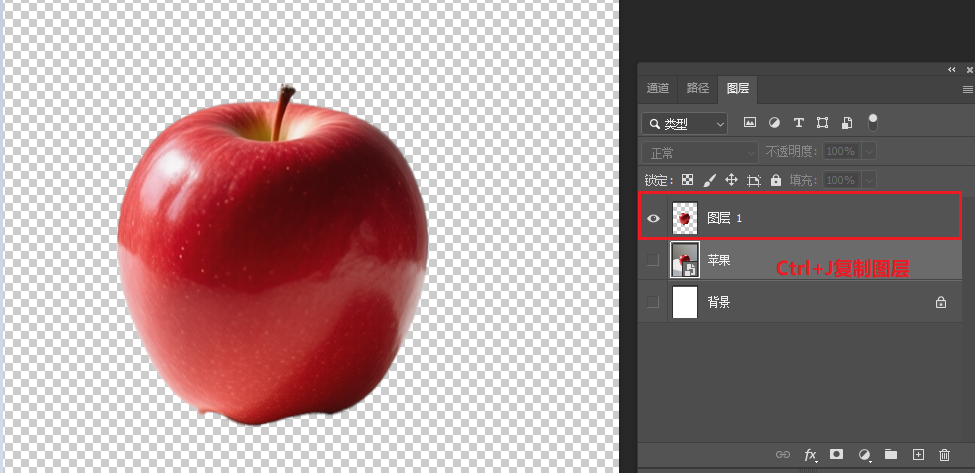Delete layer using the trash icon
The image size is (975, 473).
(x=944, y=455)
